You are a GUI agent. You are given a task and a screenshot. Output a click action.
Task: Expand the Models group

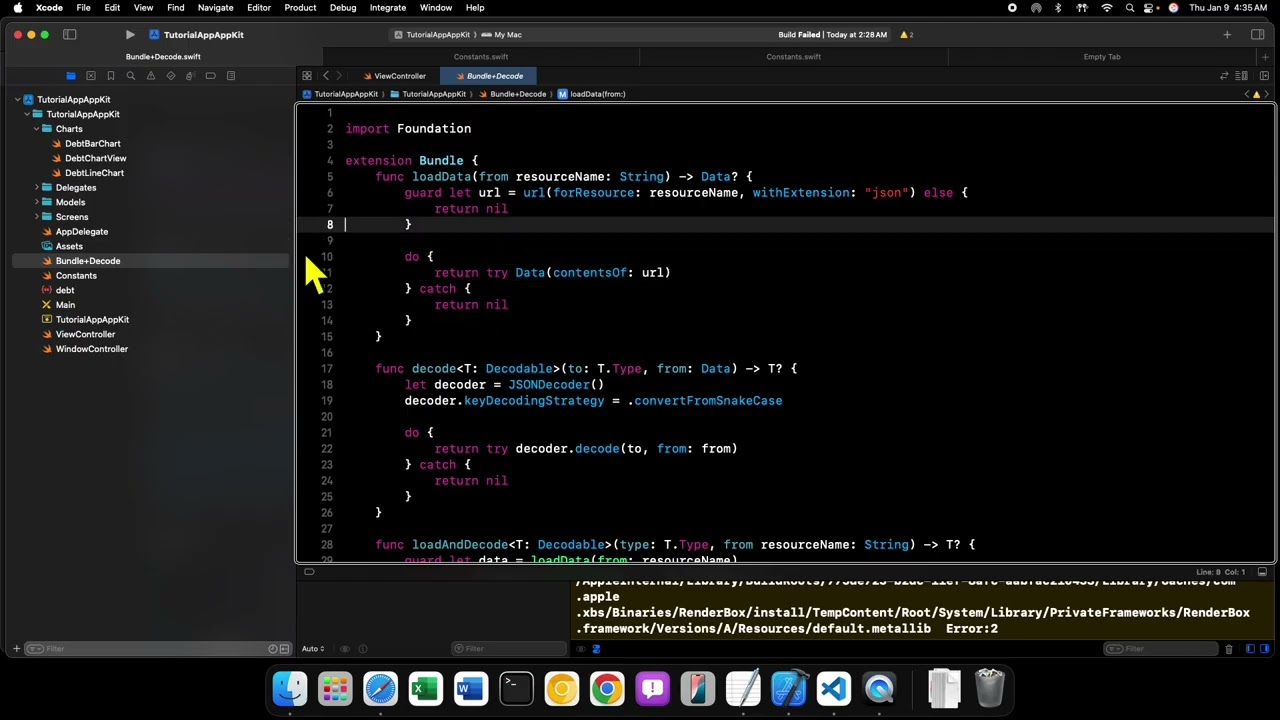coord(37,202)
